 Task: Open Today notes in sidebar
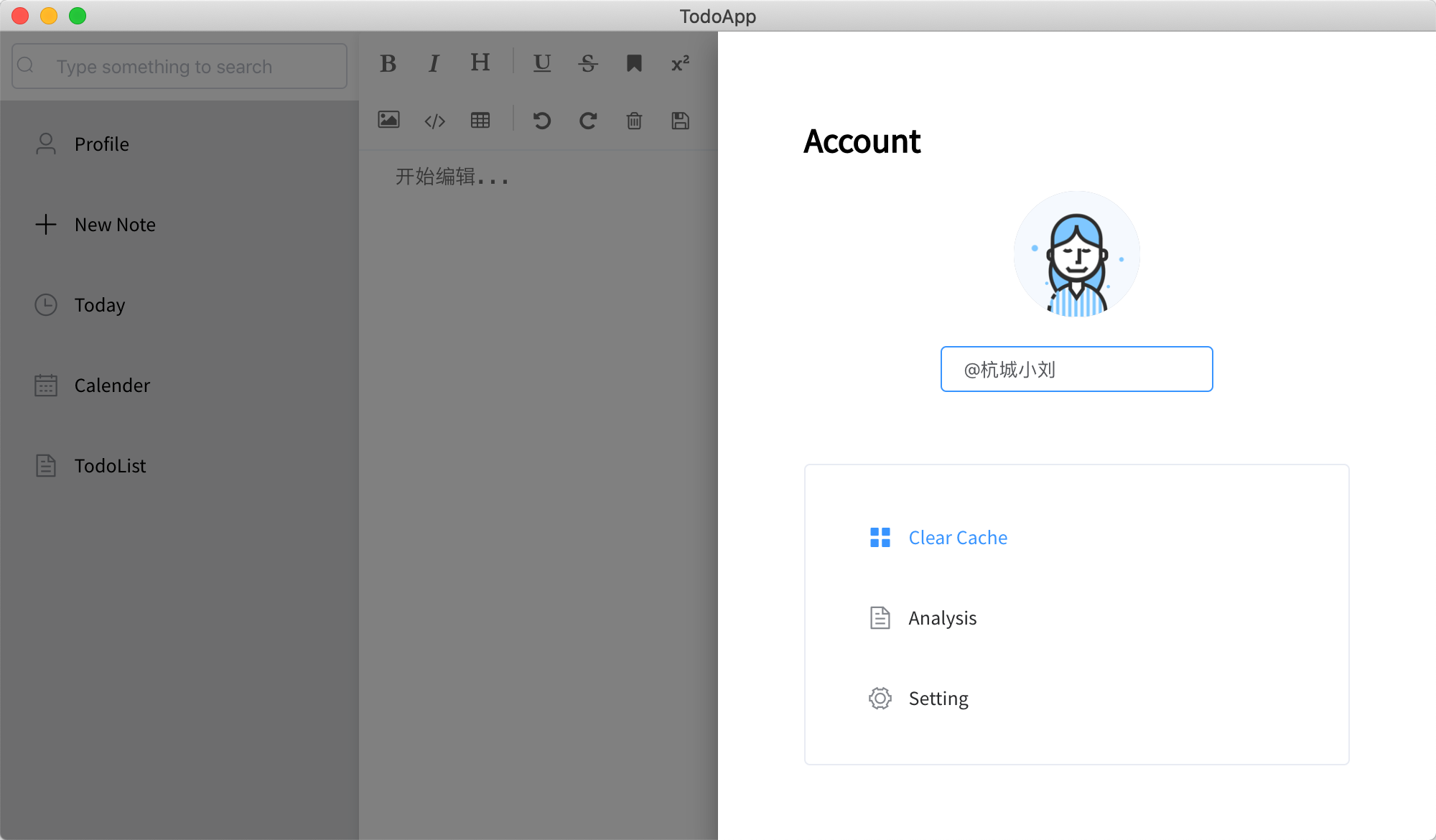(99, 305)
